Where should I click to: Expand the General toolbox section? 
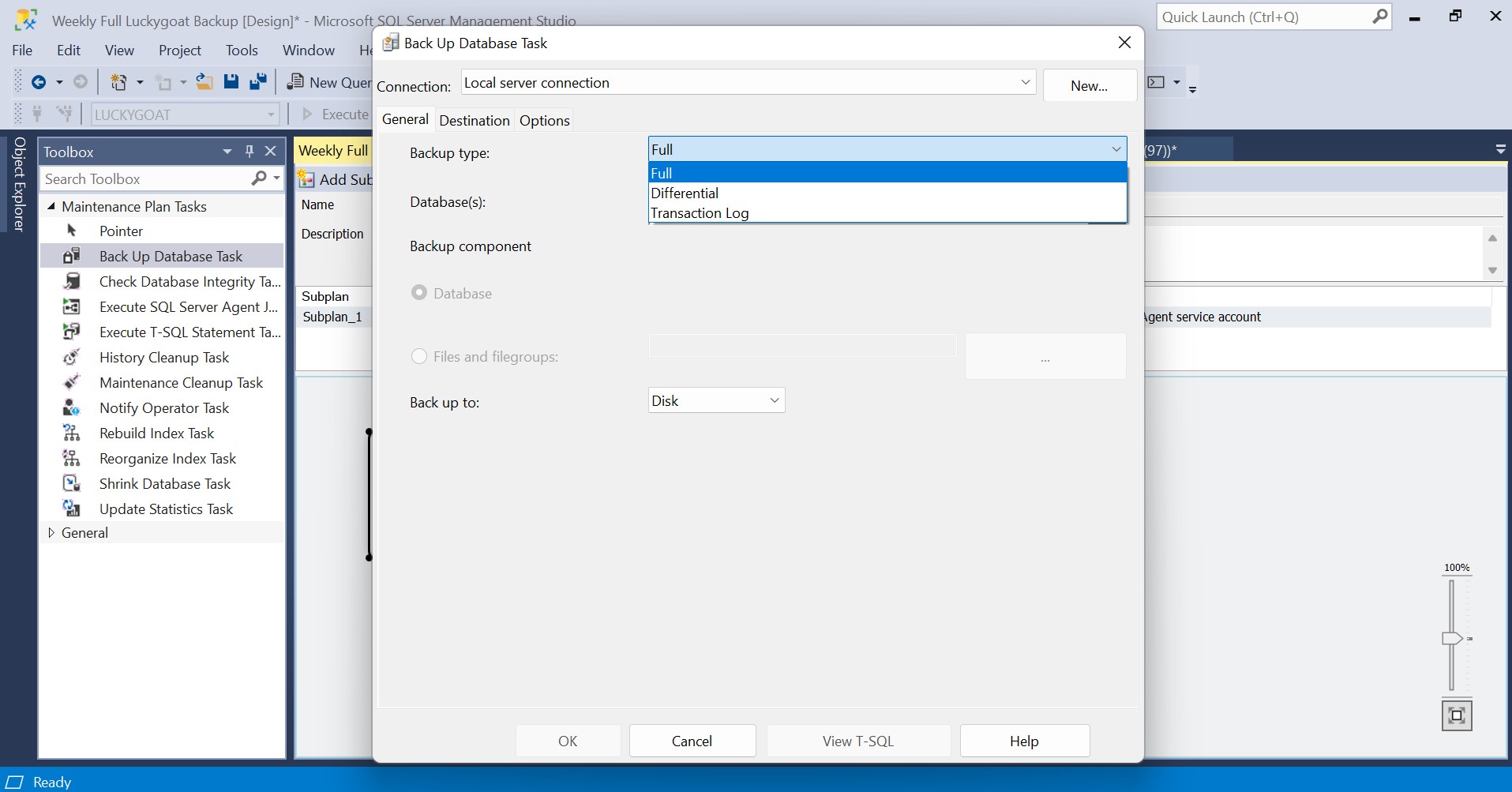pyautogui.click(x=51, y=533)
